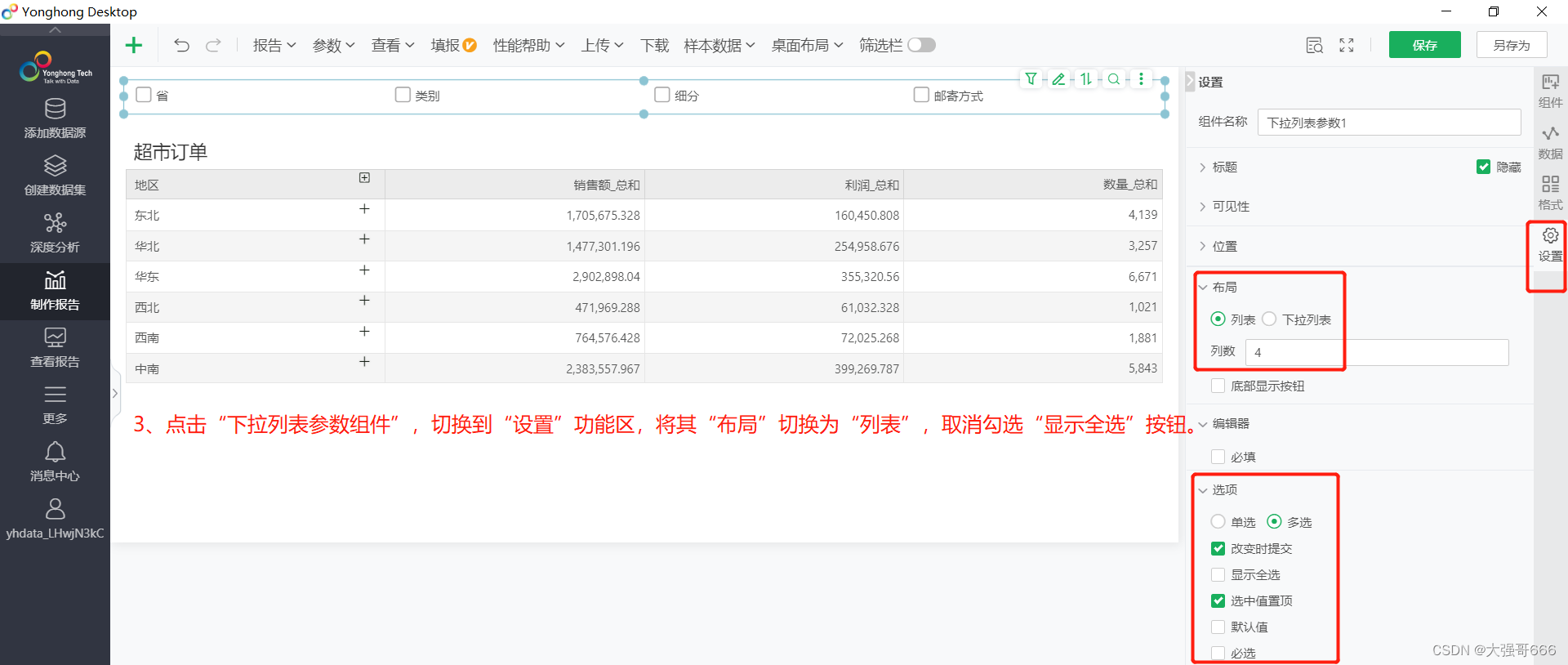
Task: Open the 样本数据 dropdown
Action: [x=719, y=45]
